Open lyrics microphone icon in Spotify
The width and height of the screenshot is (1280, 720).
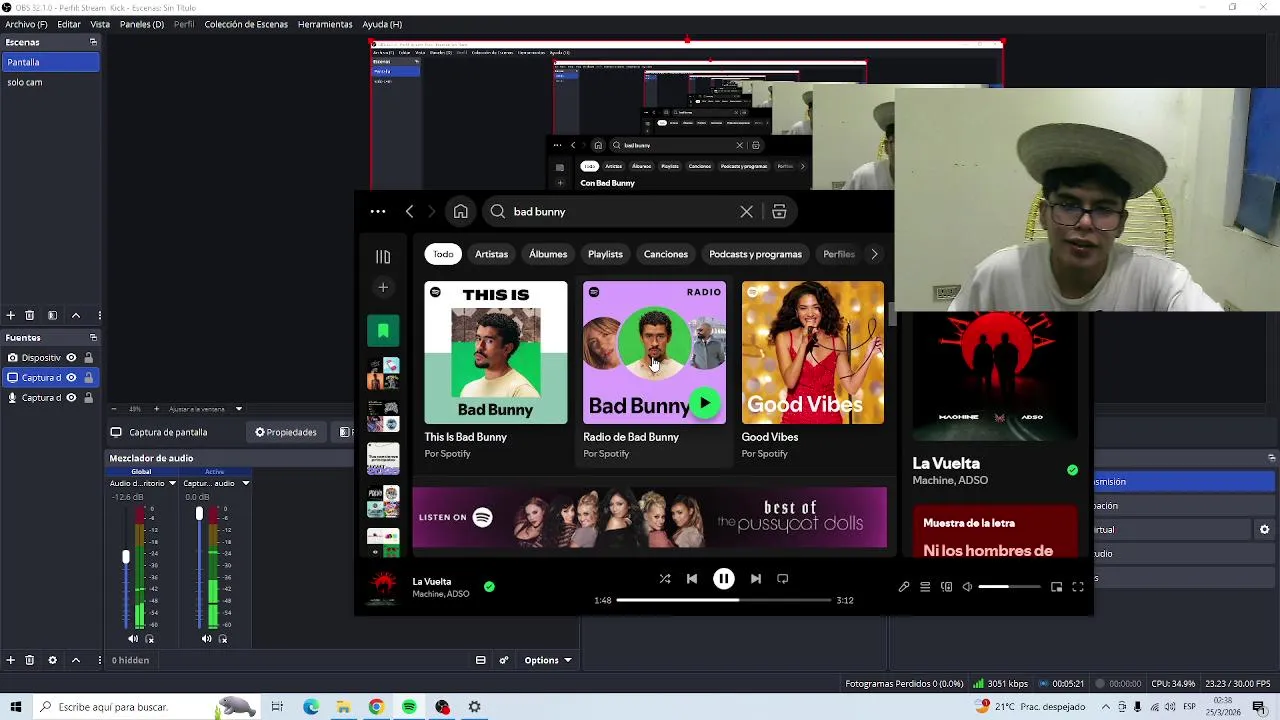[x=904, y=587]
